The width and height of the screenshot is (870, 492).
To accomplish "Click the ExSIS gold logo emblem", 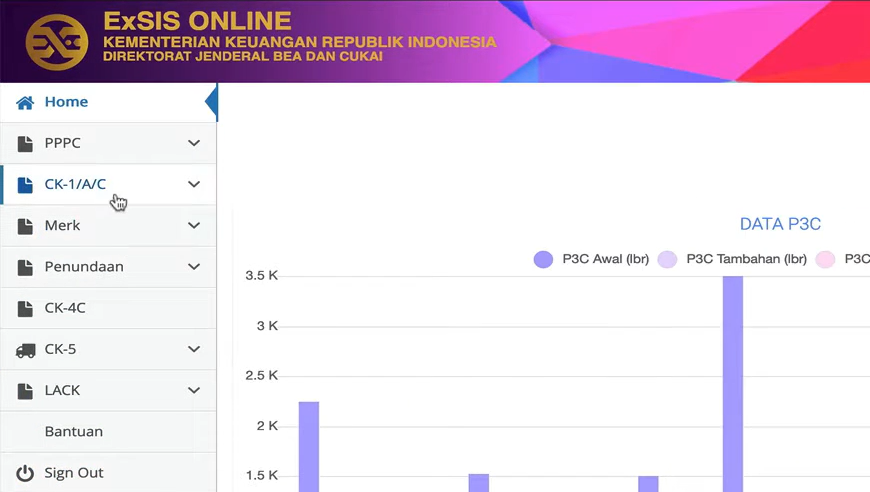I will [x=57, y=42].
